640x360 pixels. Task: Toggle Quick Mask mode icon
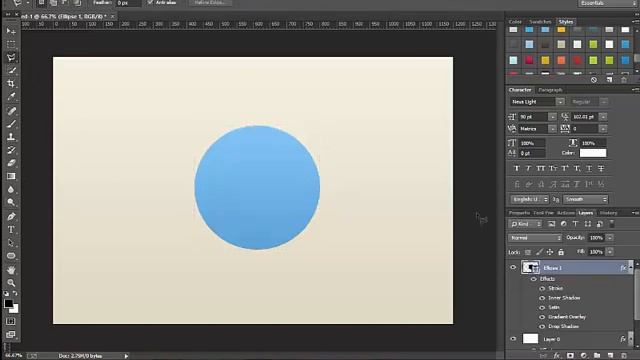[x=11, y=322]
